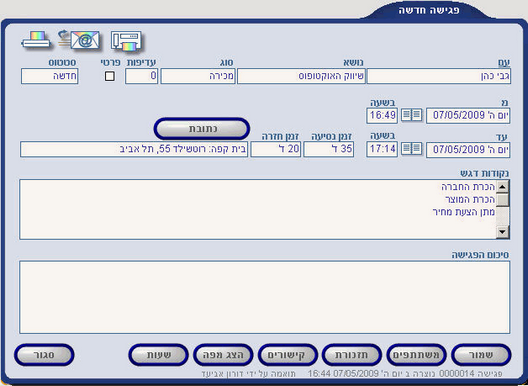Click scroll up arrow in נקודות דגש list
The height and width of the screenshot is (386, 528).
(x=502, y=187)
